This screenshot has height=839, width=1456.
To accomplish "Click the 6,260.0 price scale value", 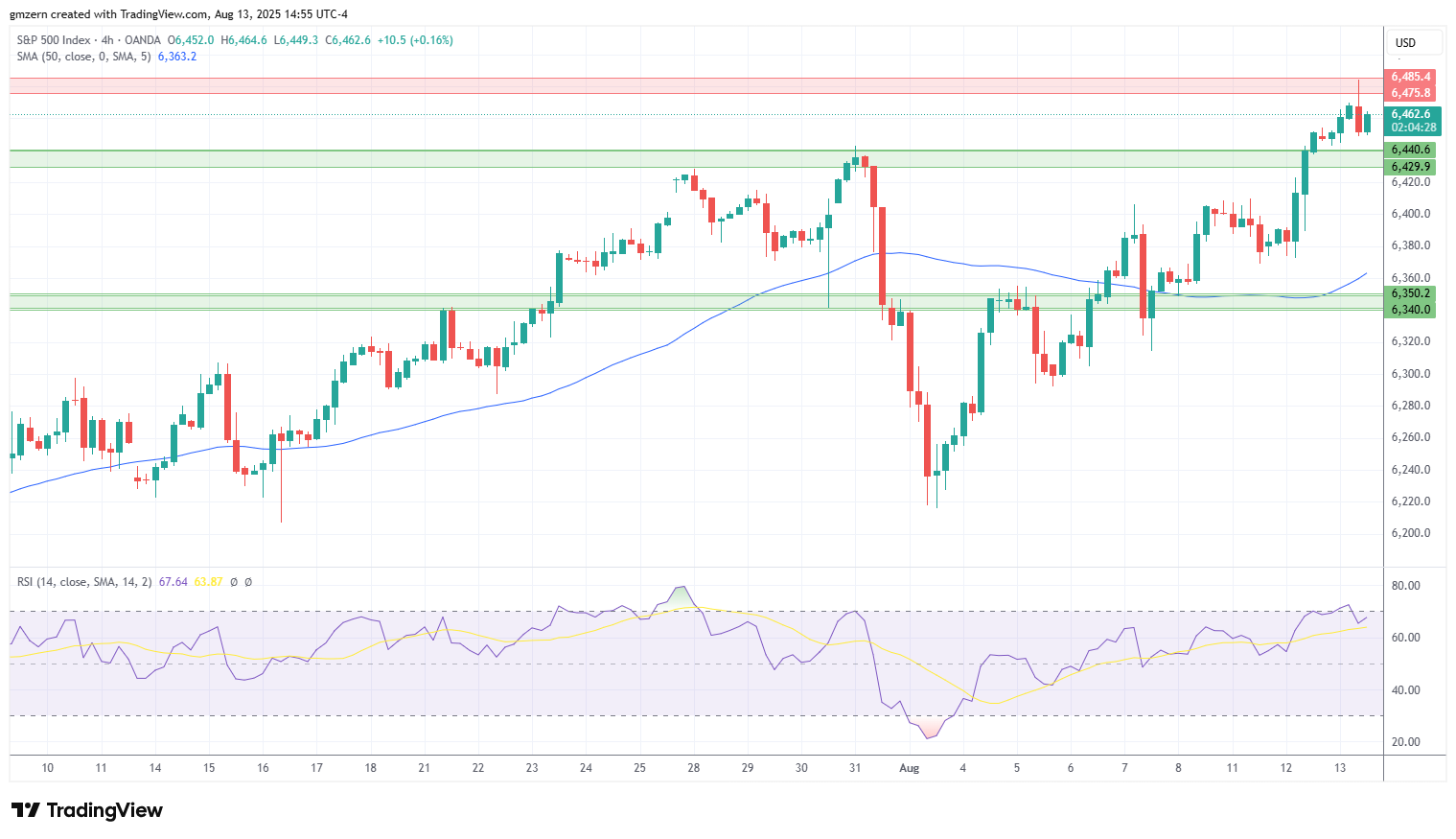I will pos(1411,437).
